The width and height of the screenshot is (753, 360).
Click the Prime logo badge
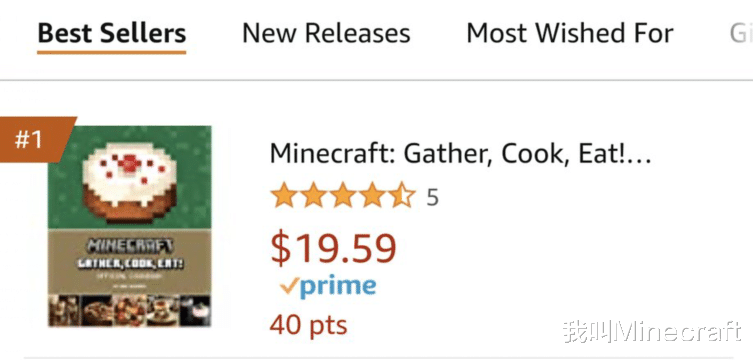coord(328,287)
